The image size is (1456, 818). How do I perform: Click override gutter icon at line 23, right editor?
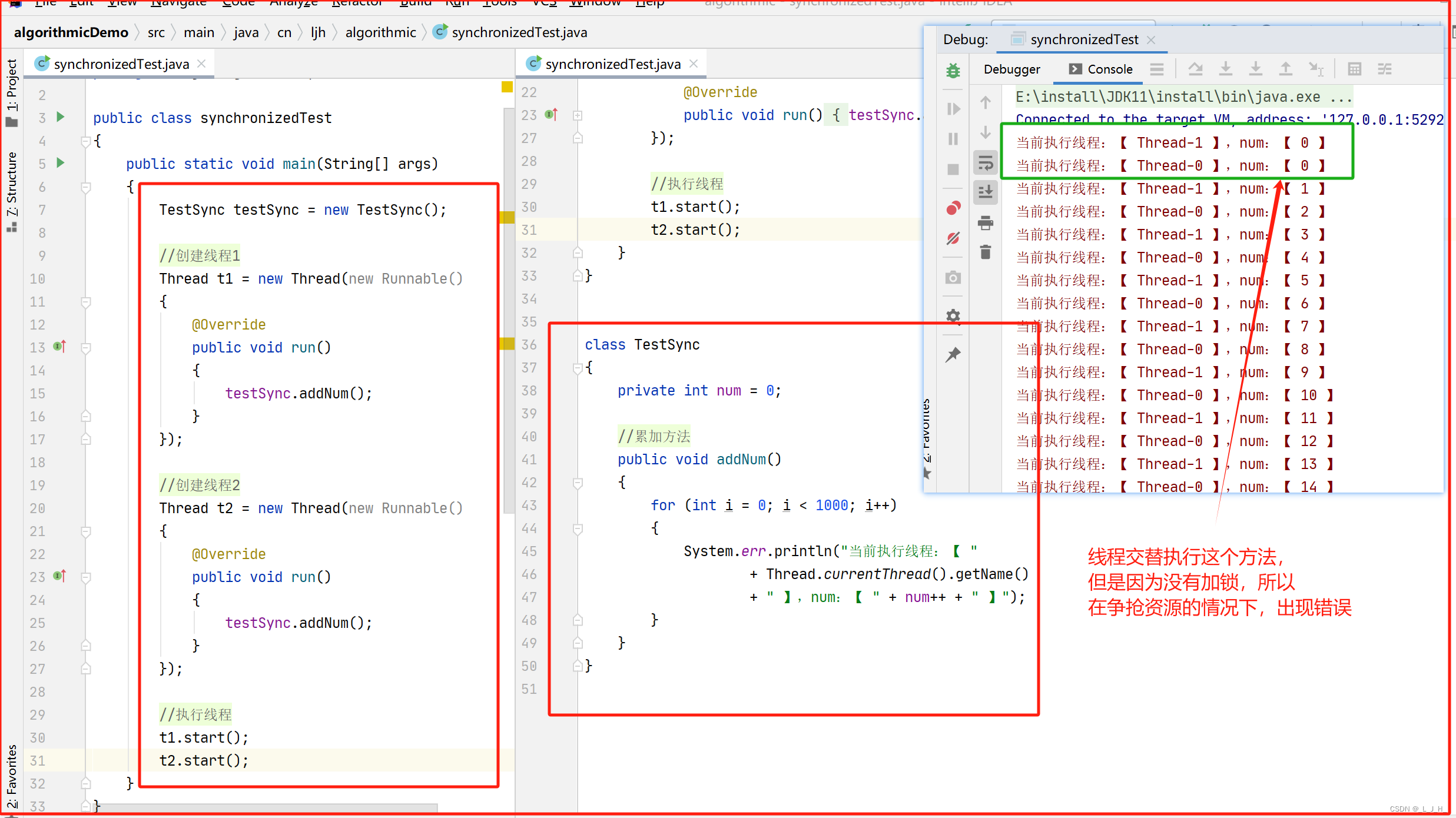(x=552, y=114)
